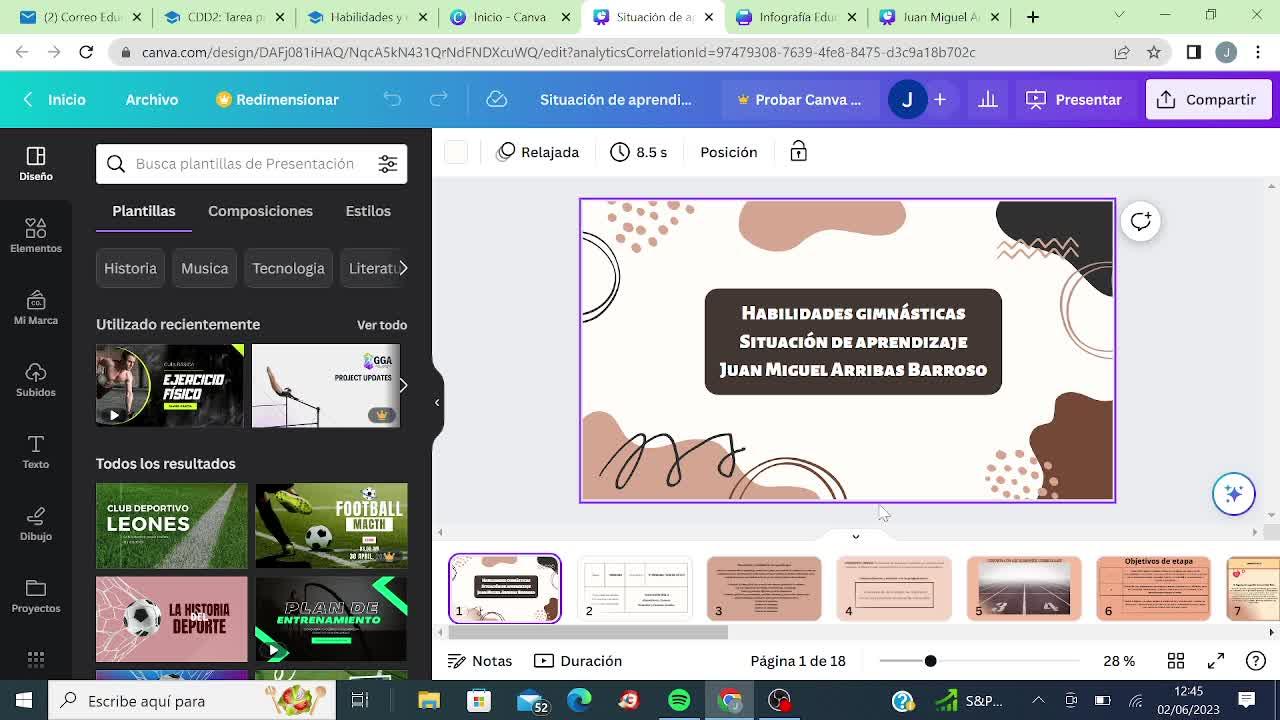This screenshot has height=720, width=1280.
Task: Click the Compartir button
Action: (x=1208, y=100)
